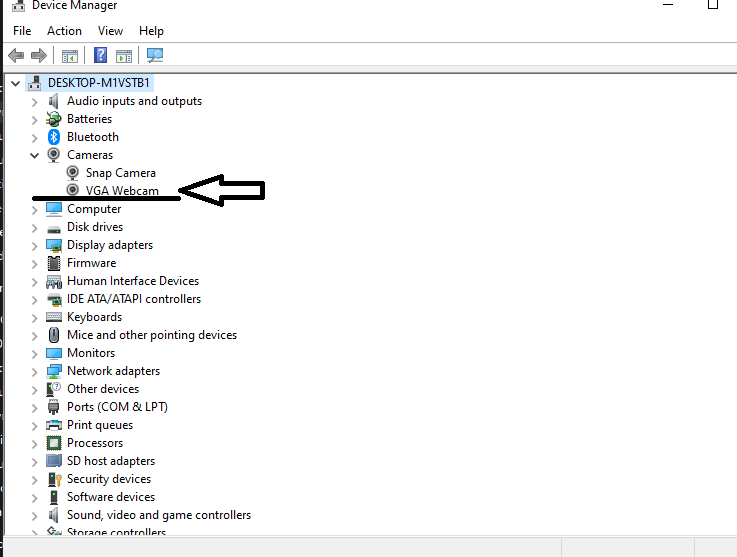737x557 pixels.
Task: Open the View menu
Action: (x=110, y=31)
